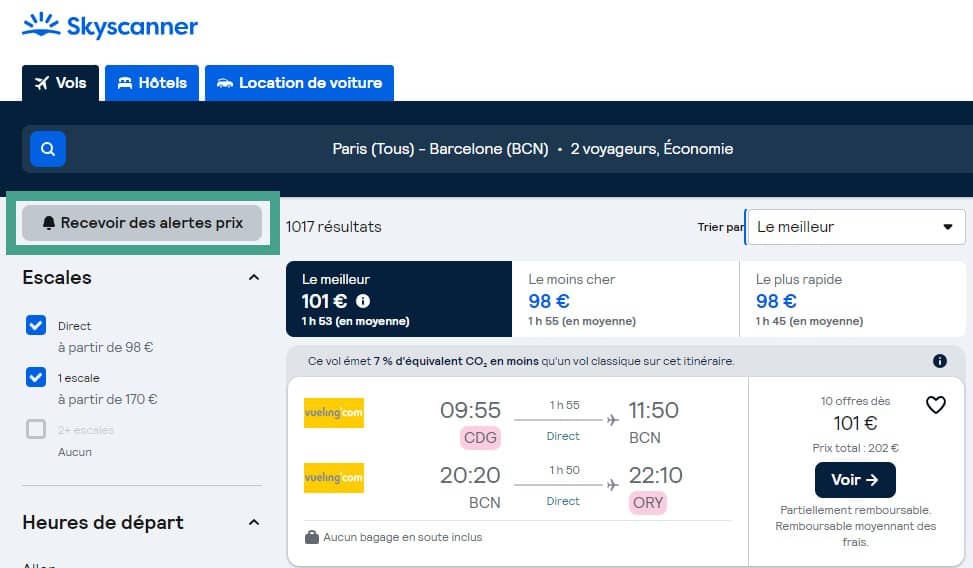Switch to the Vols tab

click(60, 83)
